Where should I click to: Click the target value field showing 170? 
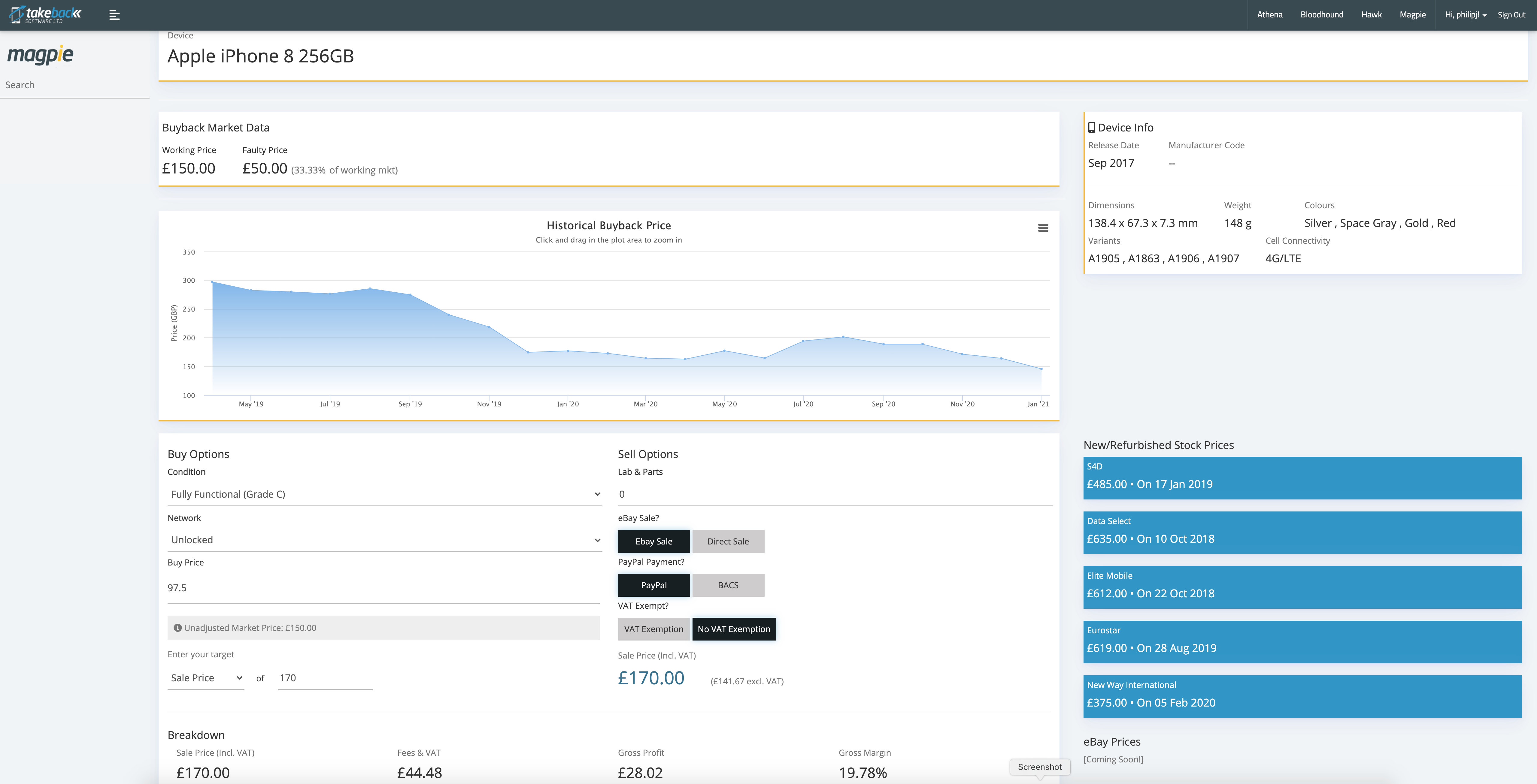325,678
